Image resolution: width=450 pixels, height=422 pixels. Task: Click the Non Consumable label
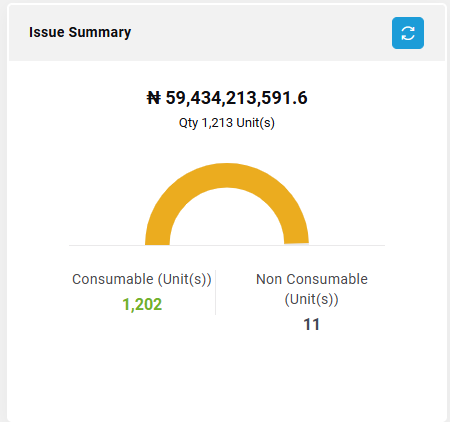(312, 279)
